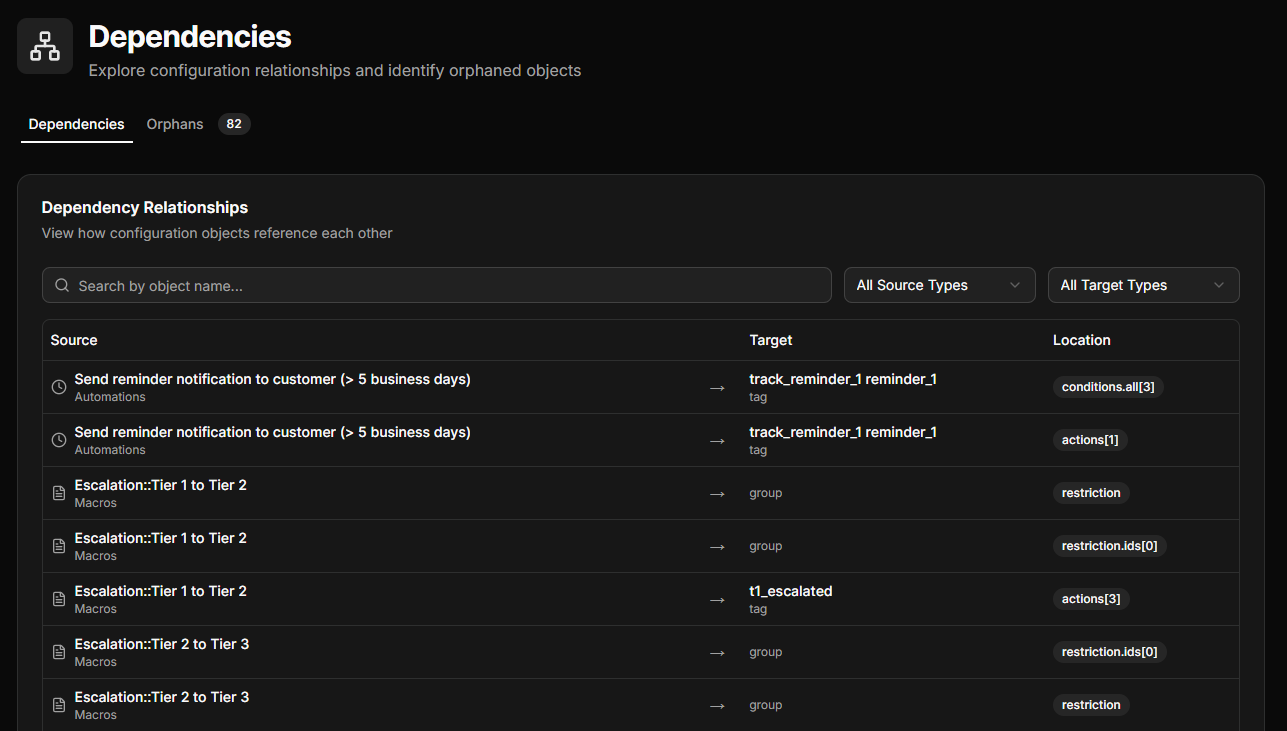The image size is (1287, 731).
Task: Click the 82 count badge next to Orphans
Action: 233,124
